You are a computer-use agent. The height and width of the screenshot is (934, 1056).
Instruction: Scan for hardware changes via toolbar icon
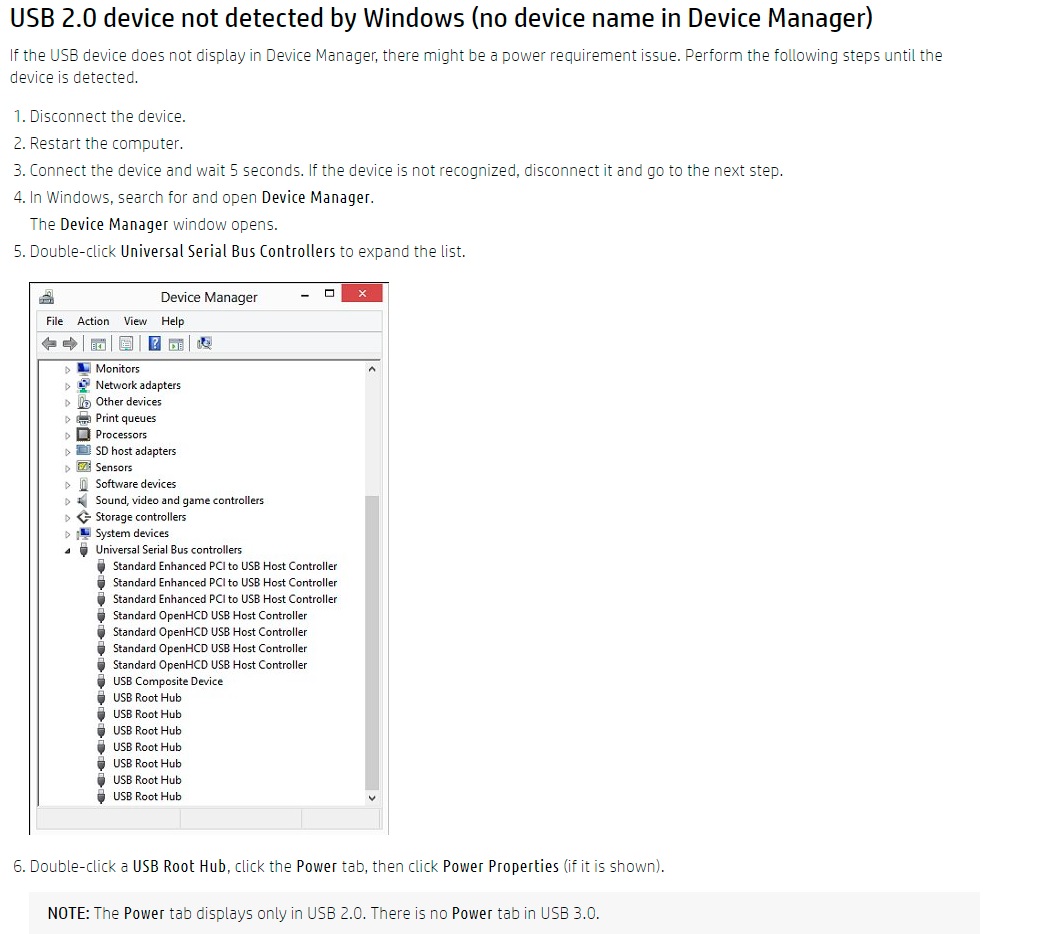(x=204, y=343)
